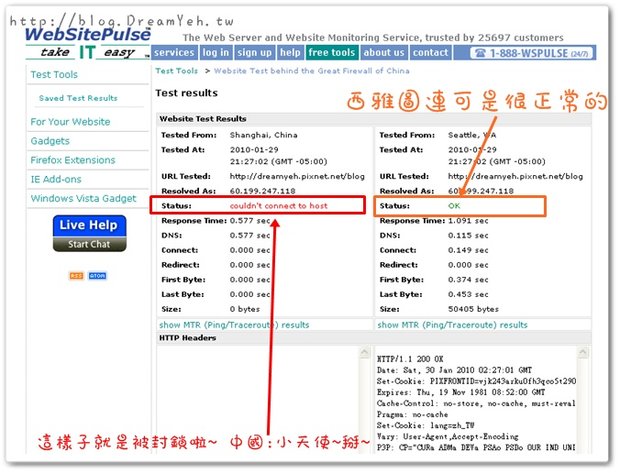Screen dimensions: 620x473
Task: Open Test Tools in the sidebar
Action: (x=54, y=74)
